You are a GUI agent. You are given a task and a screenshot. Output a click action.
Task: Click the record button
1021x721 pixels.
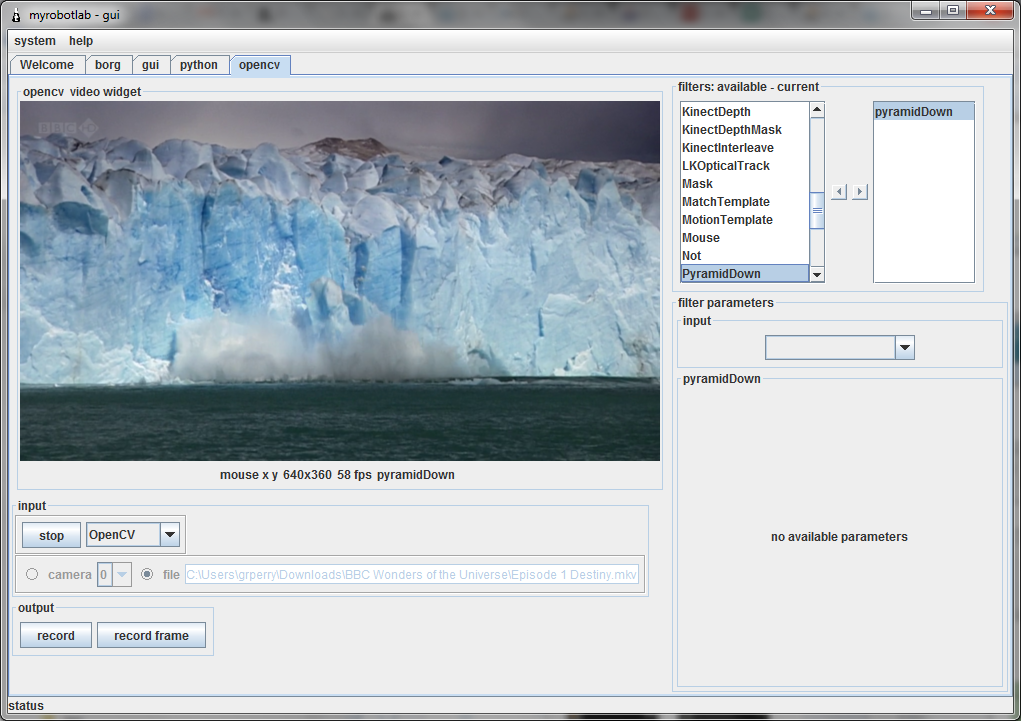pos(56,636)
